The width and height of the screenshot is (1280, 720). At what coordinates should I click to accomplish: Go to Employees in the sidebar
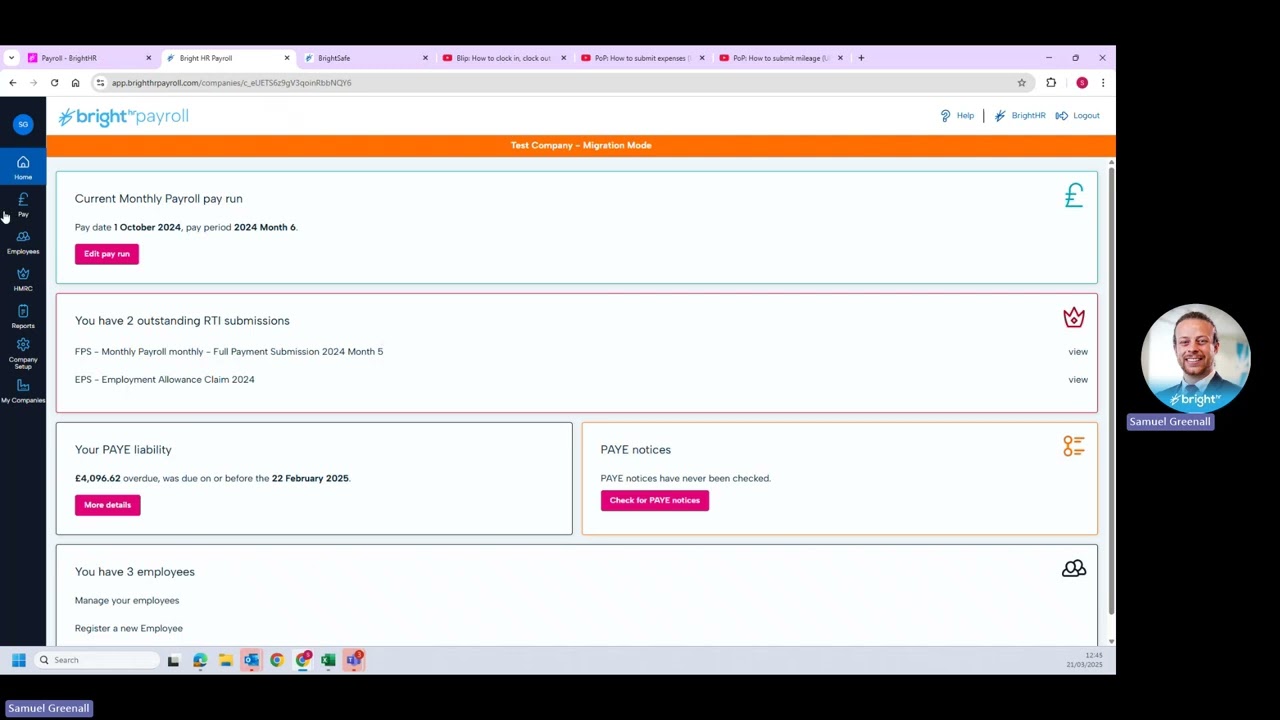click(x=23, y=242)
